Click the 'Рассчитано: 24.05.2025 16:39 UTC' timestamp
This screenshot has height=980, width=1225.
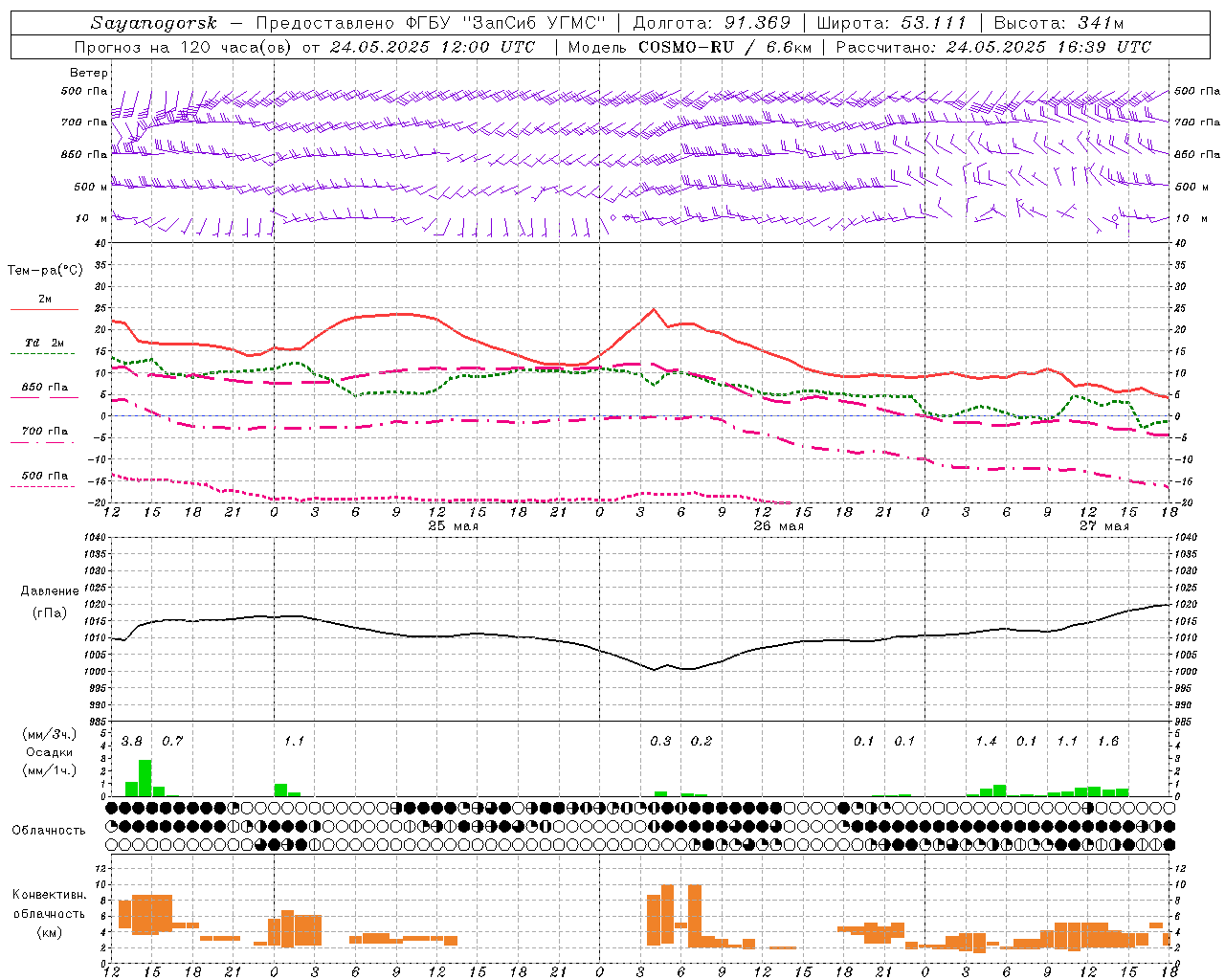[993, 47]
